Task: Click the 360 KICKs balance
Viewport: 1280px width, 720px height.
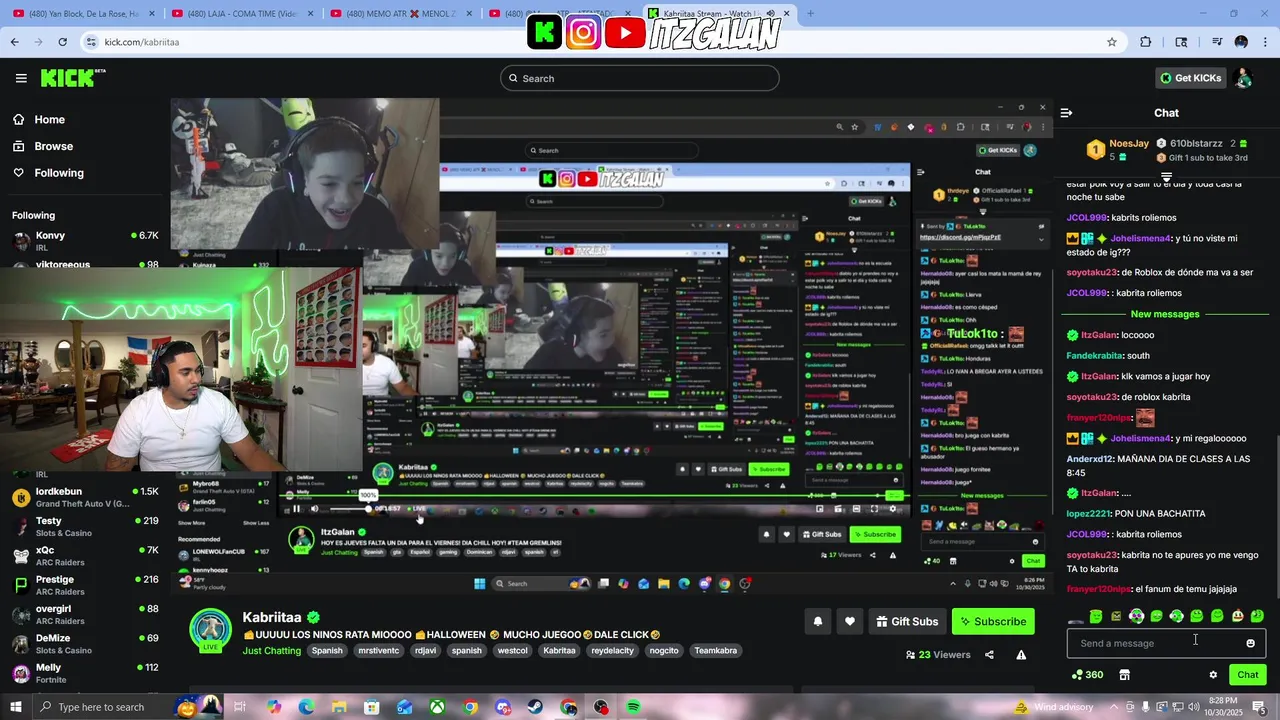Action: point(1087,675)
